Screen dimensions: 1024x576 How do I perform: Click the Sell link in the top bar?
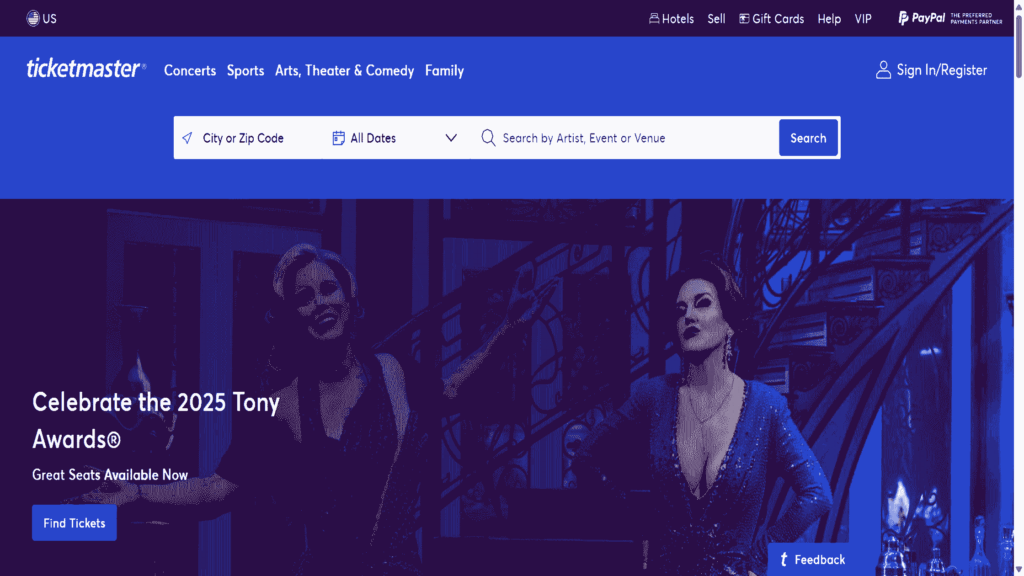click(x=716, y=18)
